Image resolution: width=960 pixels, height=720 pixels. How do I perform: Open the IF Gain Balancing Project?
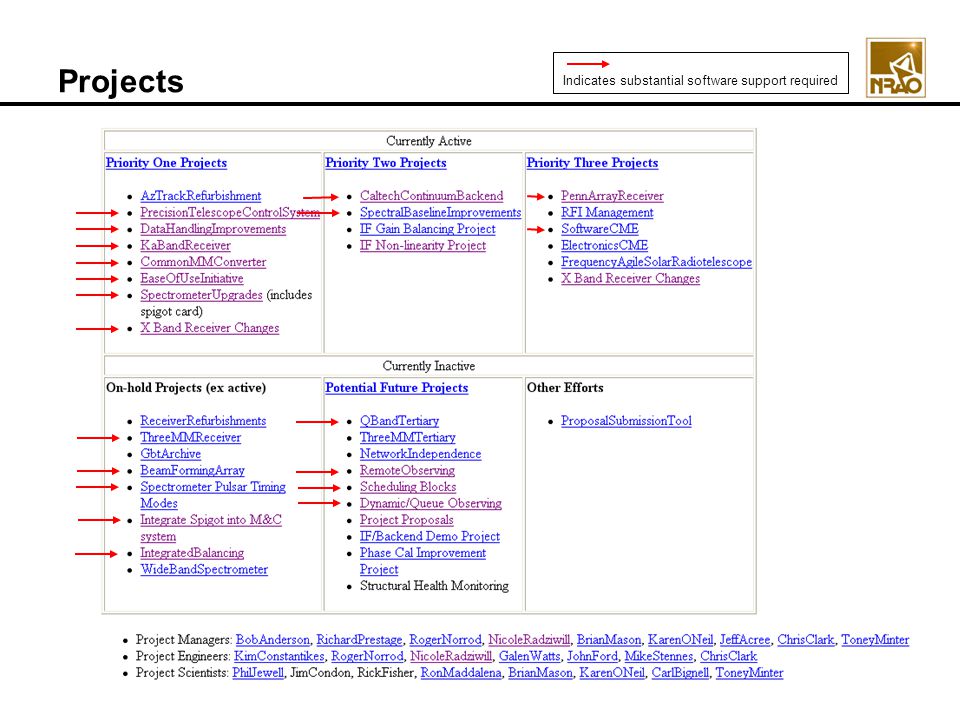428,229
